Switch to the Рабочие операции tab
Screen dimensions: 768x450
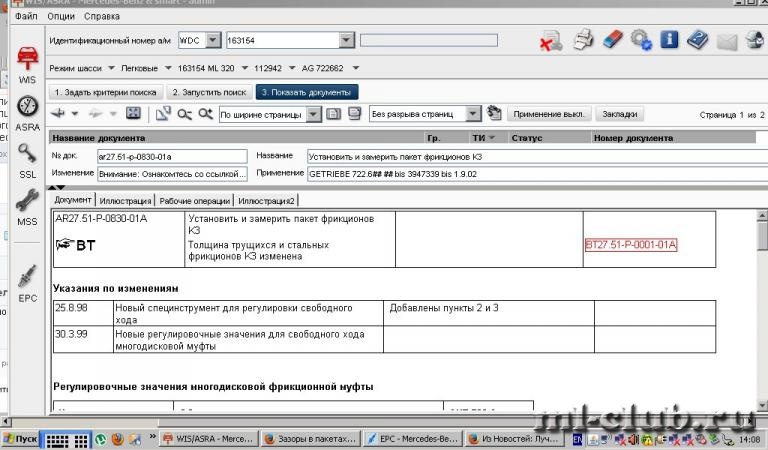point(194,200)
